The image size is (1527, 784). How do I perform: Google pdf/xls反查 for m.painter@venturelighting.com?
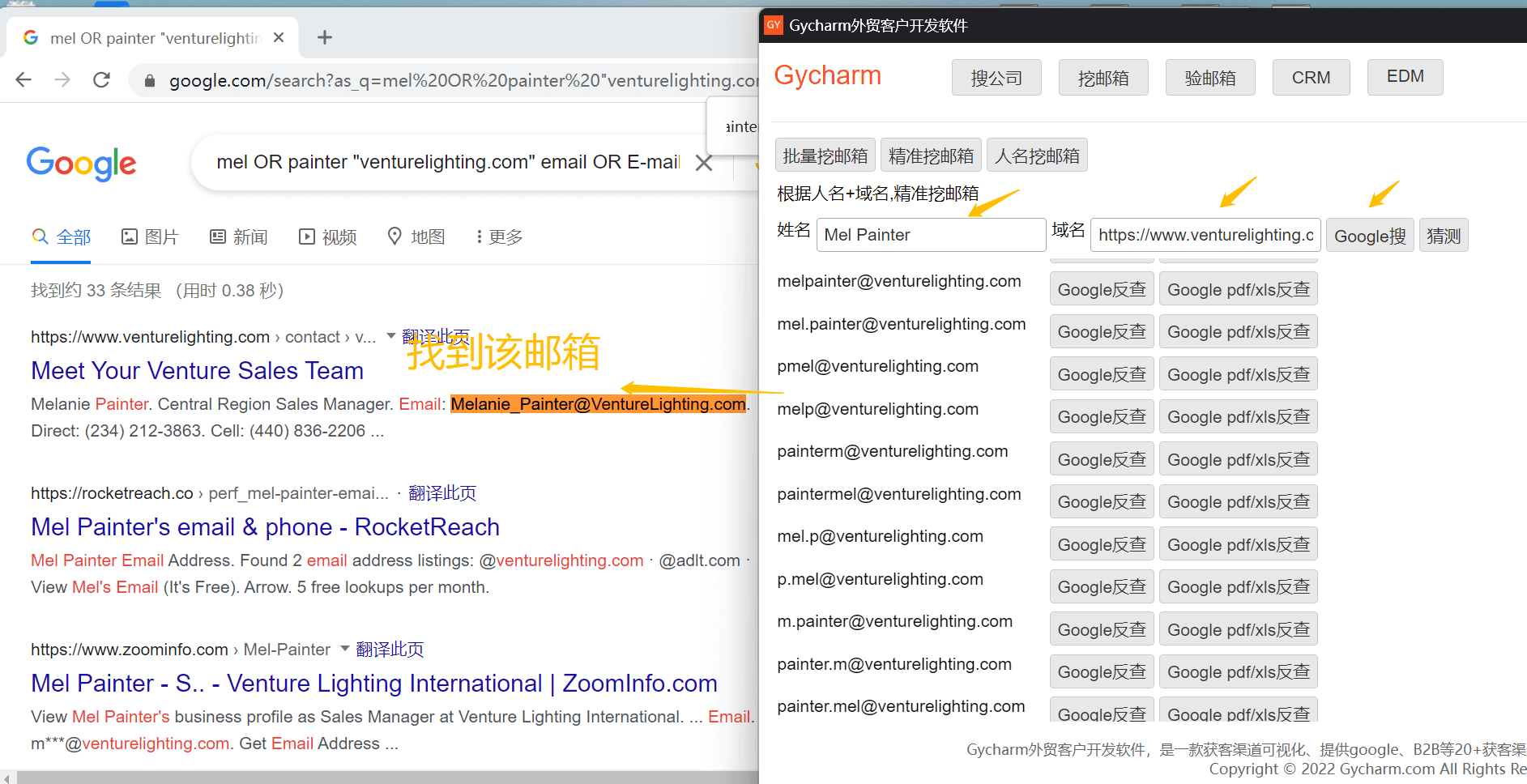coord(1238,629)
